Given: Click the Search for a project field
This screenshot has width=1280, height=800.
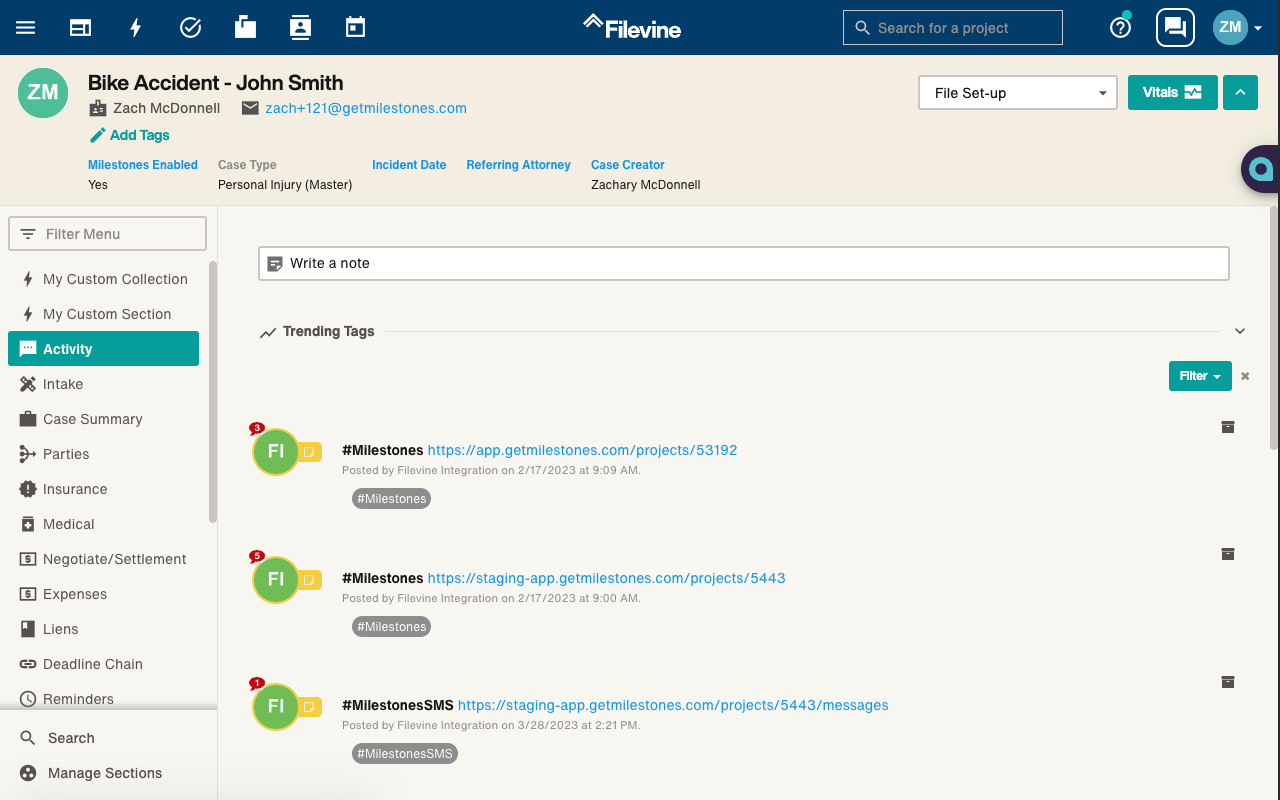Looking at the screenshot, I should (952, 28).
